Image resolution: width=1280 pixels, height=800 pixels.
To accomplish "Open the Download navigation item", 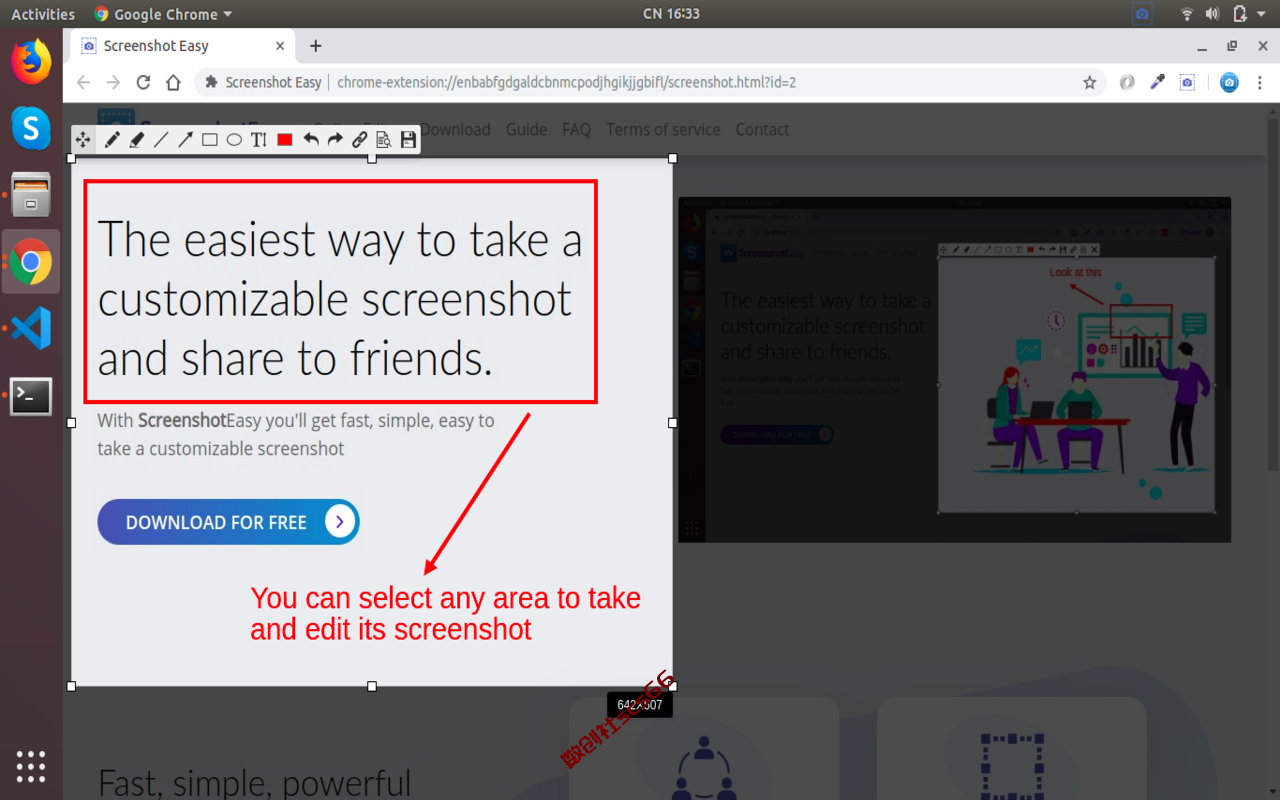I will click(455, 129).
